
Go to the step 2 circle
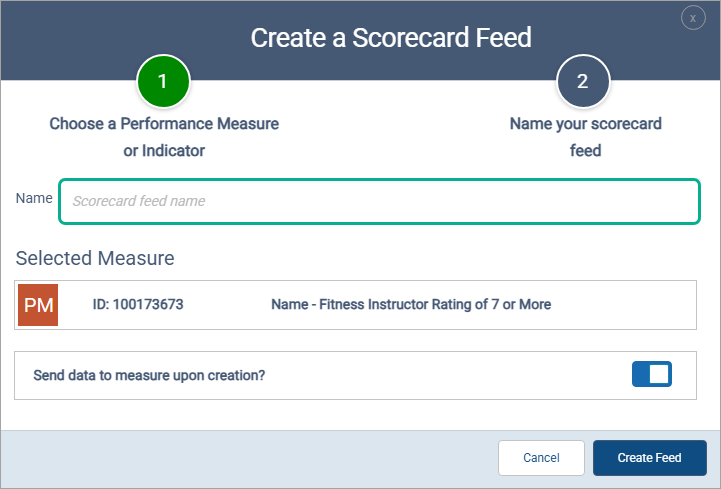(x=583, y=83)
